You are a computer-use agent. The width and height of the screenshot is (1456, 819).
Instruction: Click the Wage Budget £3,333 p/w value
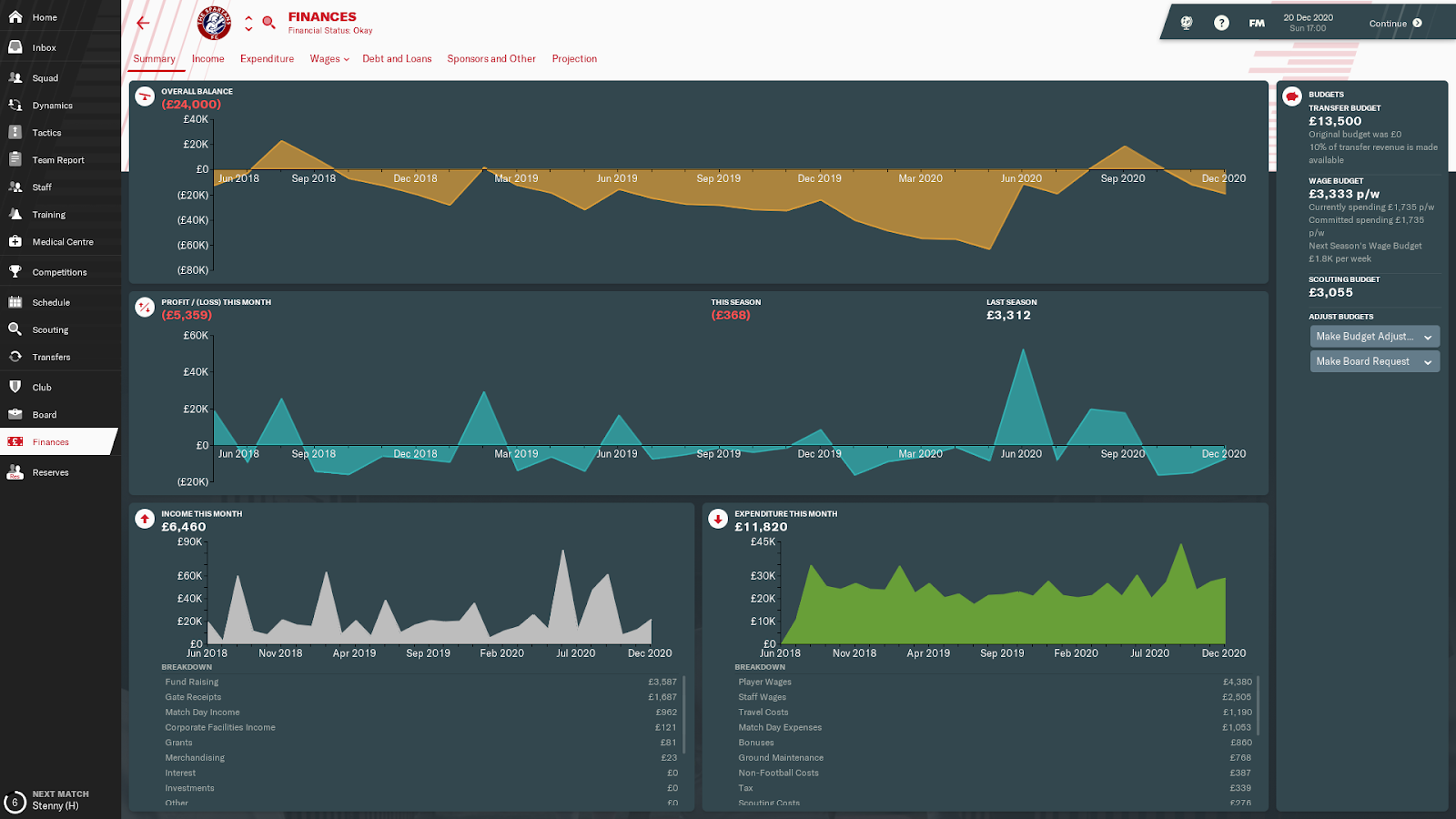(1344, 194)
